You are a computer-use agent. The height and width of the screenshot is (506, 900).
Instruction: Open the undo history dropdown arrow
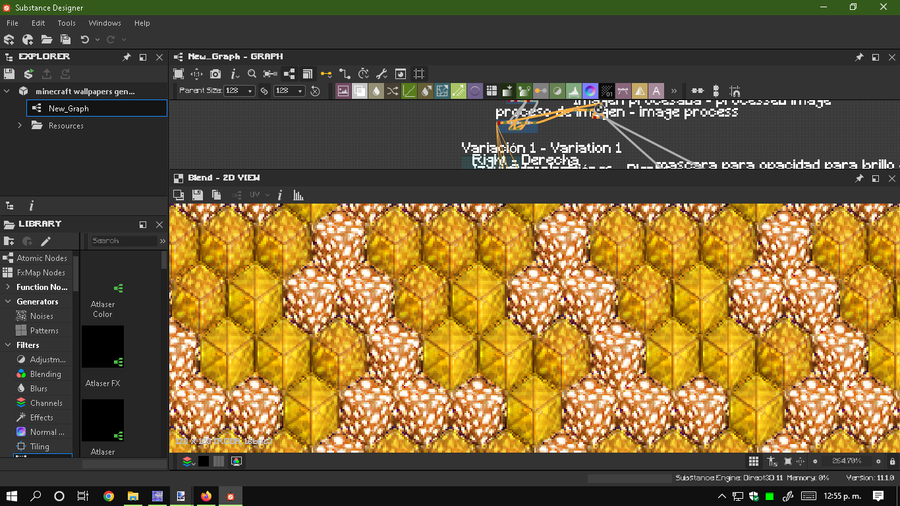(x=97, y=40)
